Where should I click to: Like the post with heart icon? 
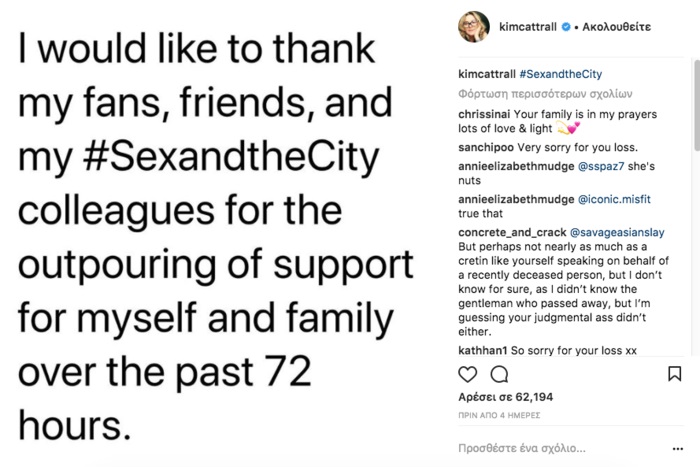pyautogui.click(x=468, y=374)
